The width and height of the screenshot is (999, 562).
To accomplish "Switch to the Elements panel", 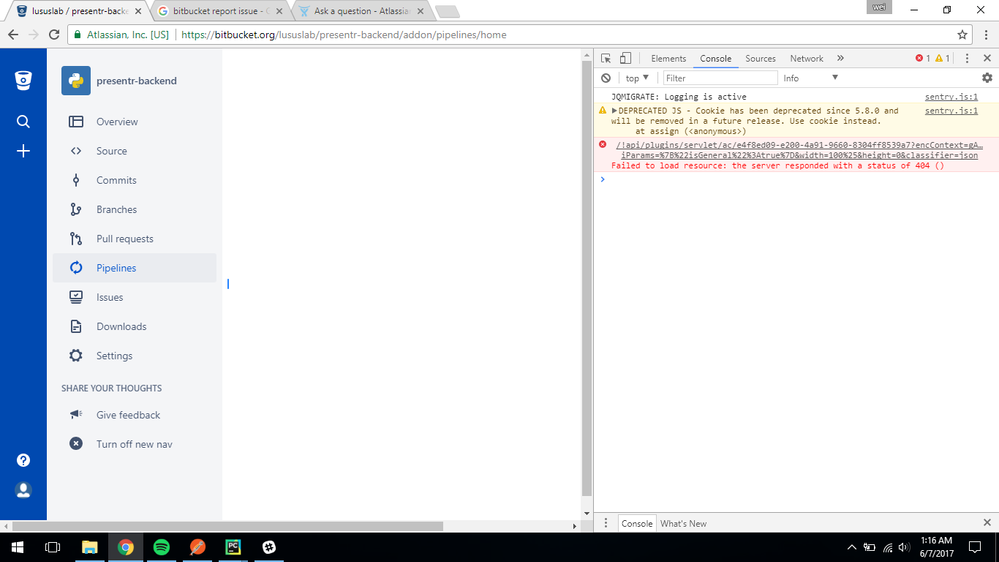I will tap(668, 59).
